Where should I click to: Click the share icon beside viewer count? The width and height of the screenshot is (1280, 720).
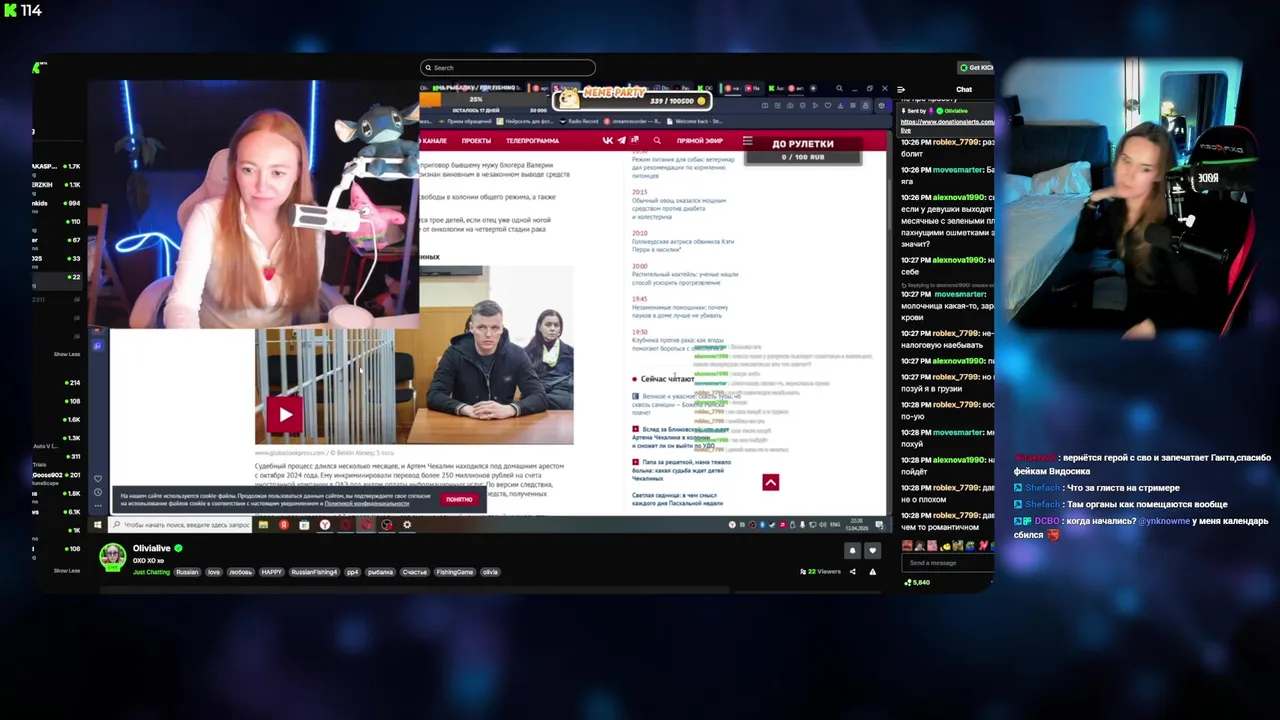tap(852, 572)
